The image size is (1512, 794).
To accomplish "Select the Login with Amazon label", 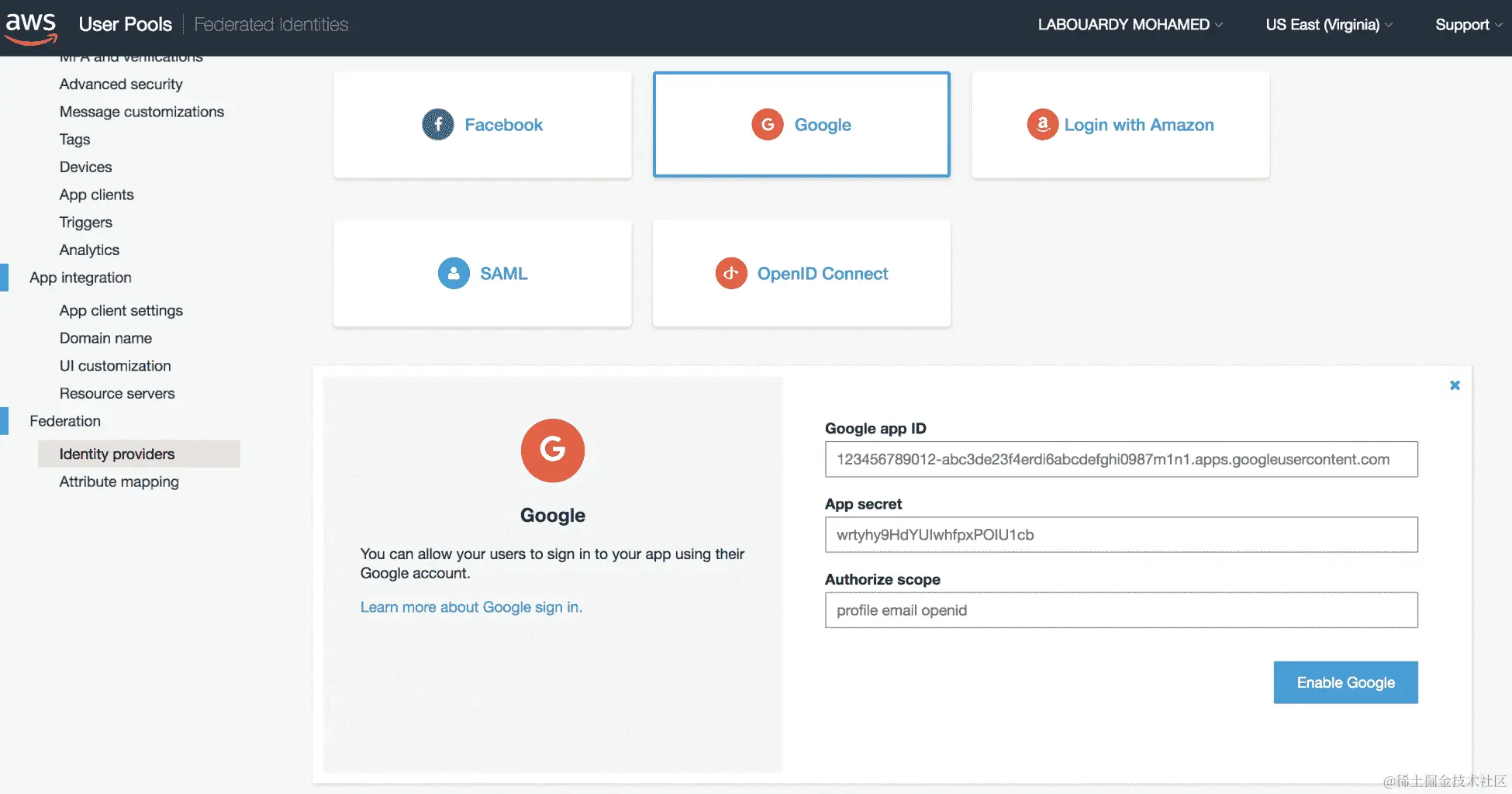I will [x=1139, y=125].
